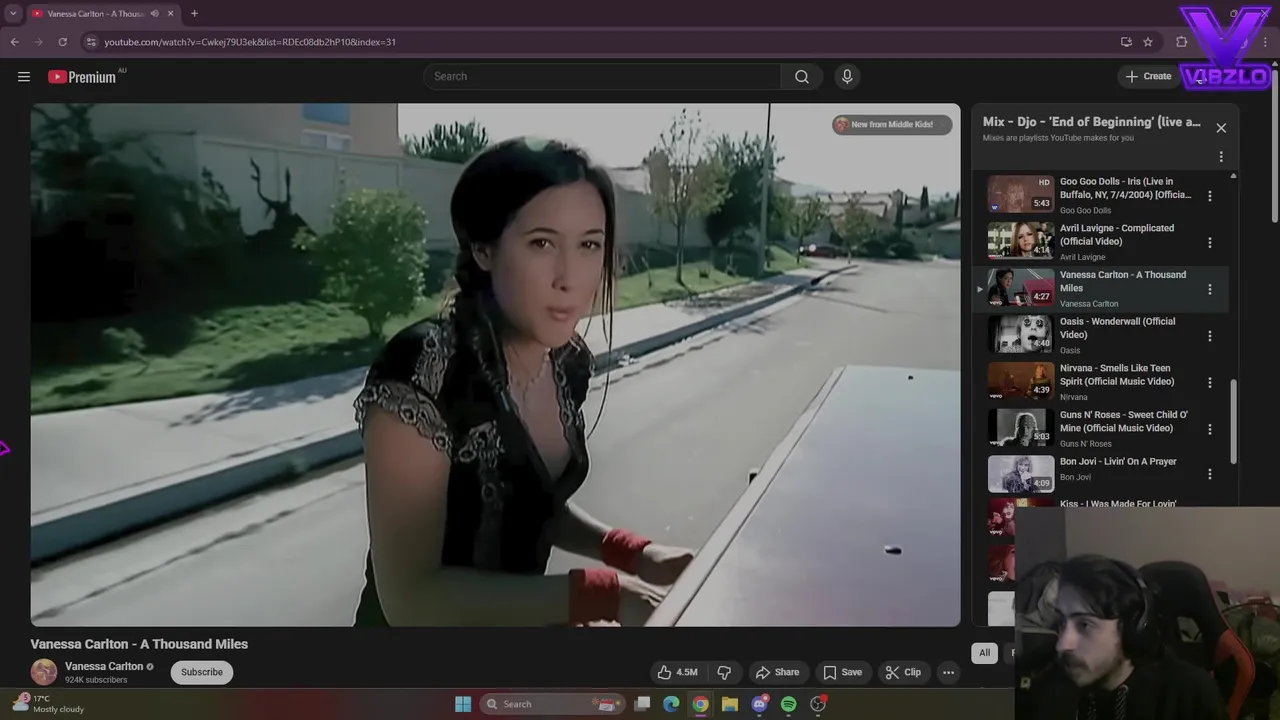1280x720 pixels.
Task: Click the URL in the address bar
Action: [250, 42]
